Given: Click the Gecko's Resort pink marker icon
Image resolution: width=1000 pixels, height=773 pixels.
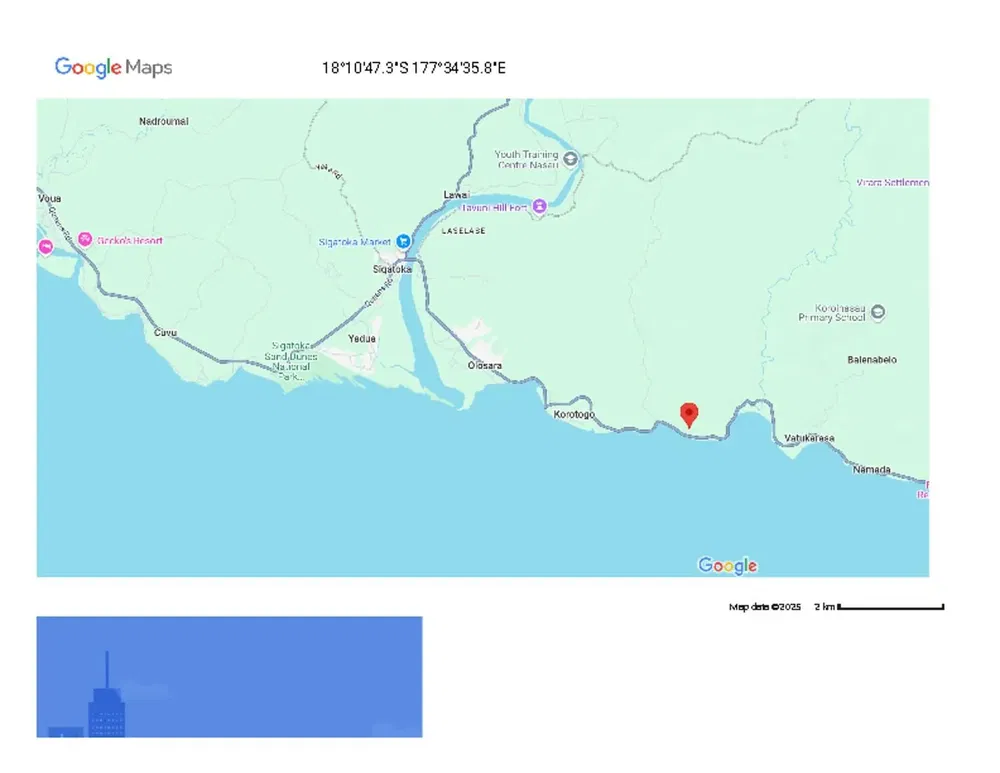Looking at the screenshot, I should coord(85,240).
